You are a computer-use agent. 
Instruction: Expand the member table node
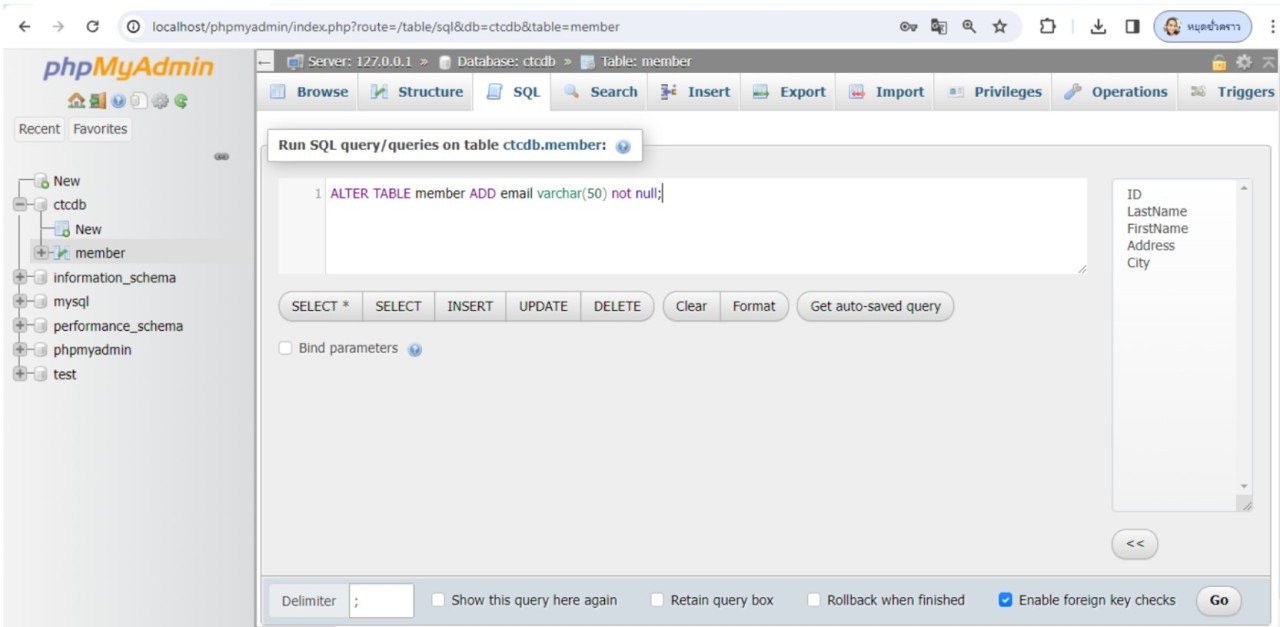point(42,253)
